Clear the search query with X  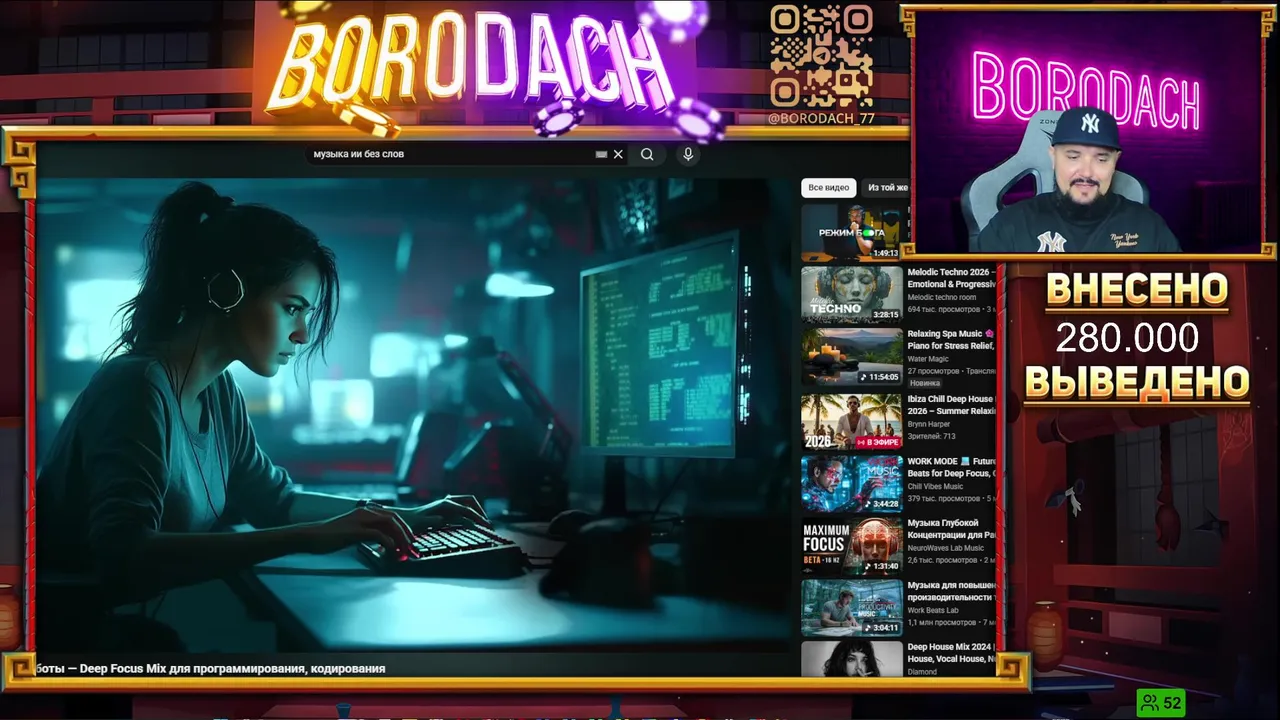click(x=618, y=154)
